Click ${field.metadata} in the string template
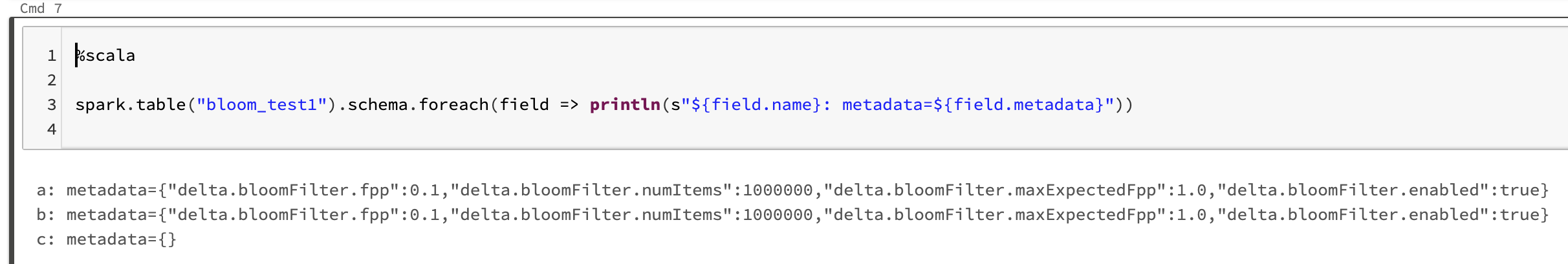This screenshot has height=264, width=1568. coord(1018,105)
